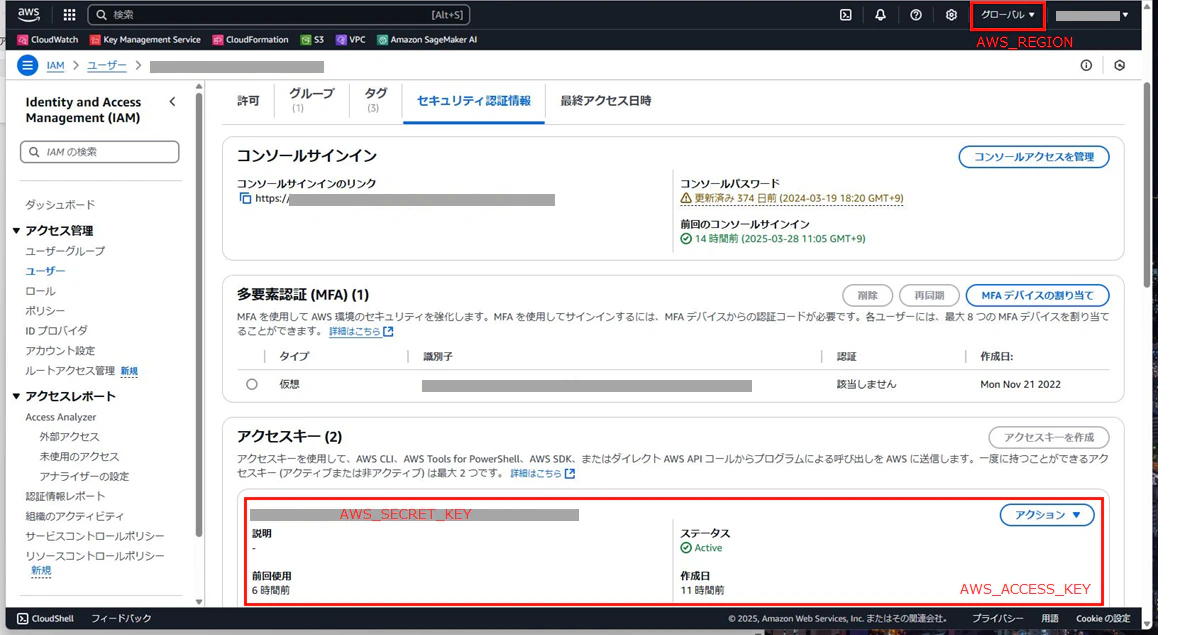The height and width of the screenshot is (635, 1204).
Task: Open the グローバル region dropdown
Action: [1007, 15]
